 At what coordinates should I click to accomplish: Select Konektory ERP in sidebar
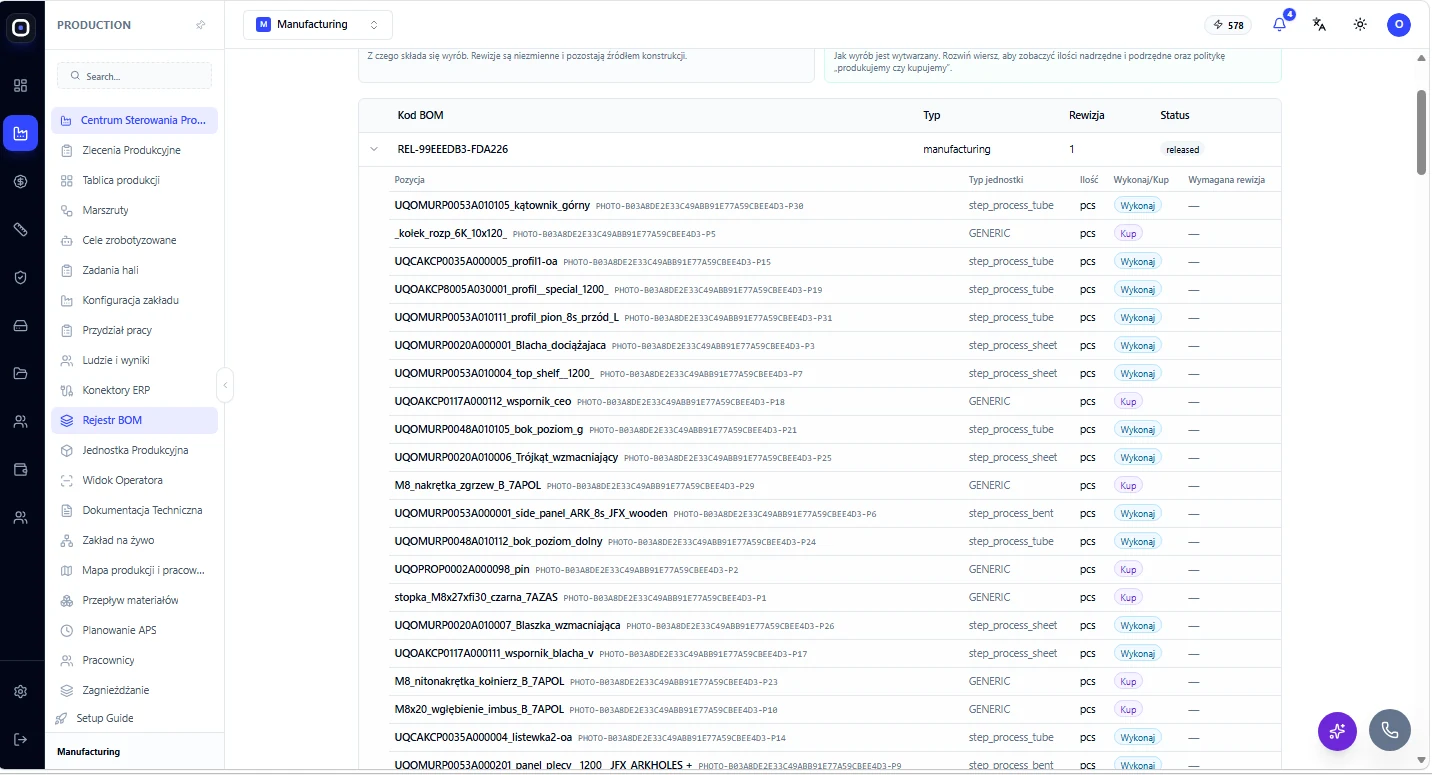click(x=134, y=391)
